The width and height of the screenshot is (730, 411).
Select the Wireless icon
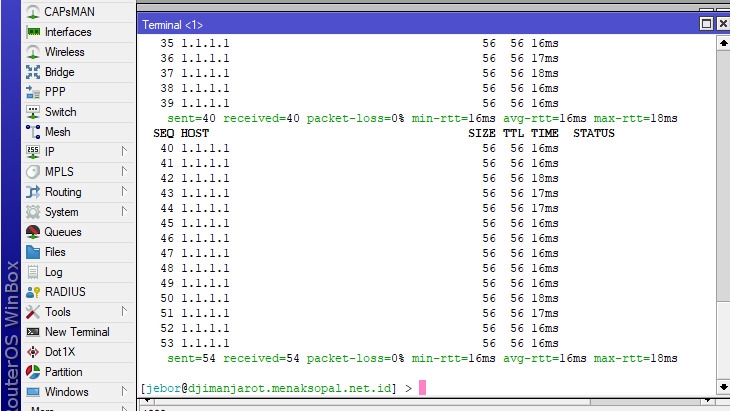click(x=33, y=52)
